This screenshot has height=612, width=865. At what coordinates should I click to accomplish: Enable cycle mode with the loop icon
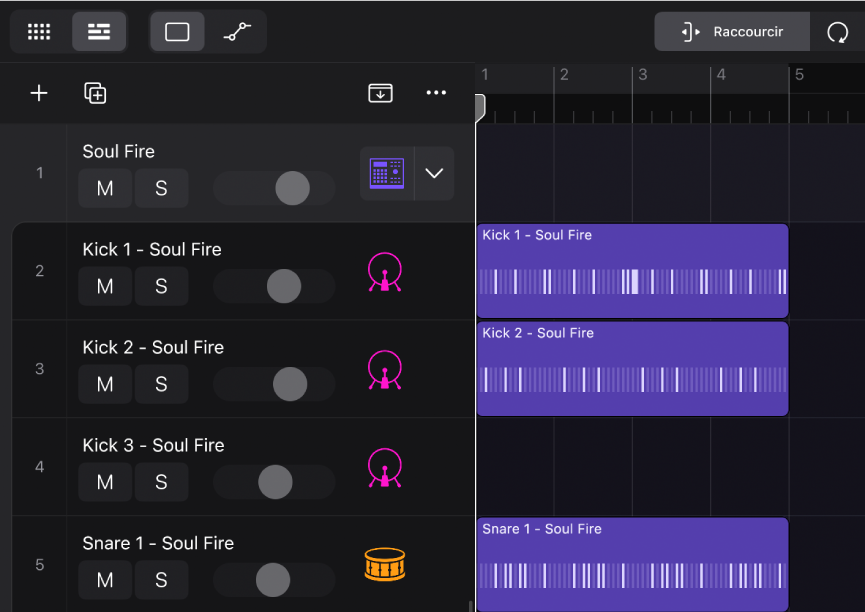coord(838,31)
